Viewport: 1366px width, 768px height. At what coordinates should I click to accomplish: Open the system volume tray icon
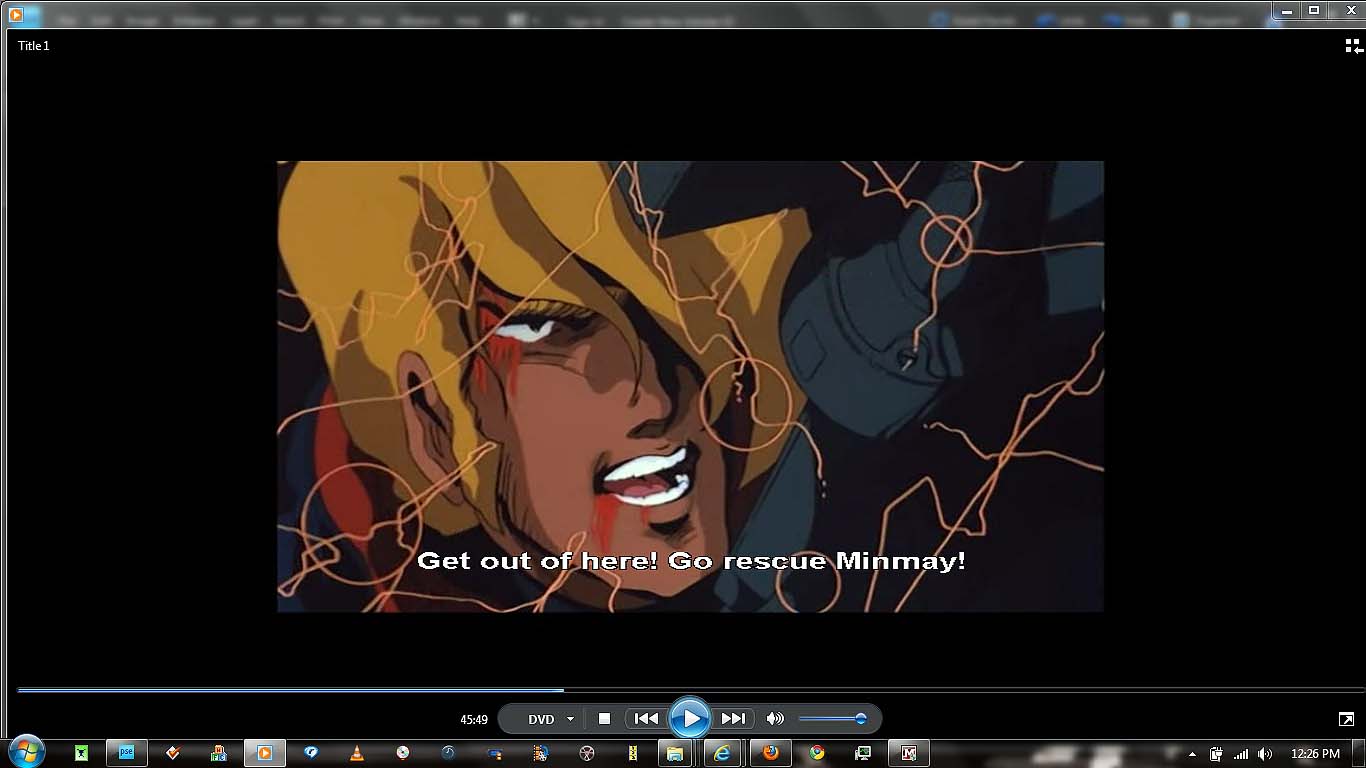point(1265,754)
